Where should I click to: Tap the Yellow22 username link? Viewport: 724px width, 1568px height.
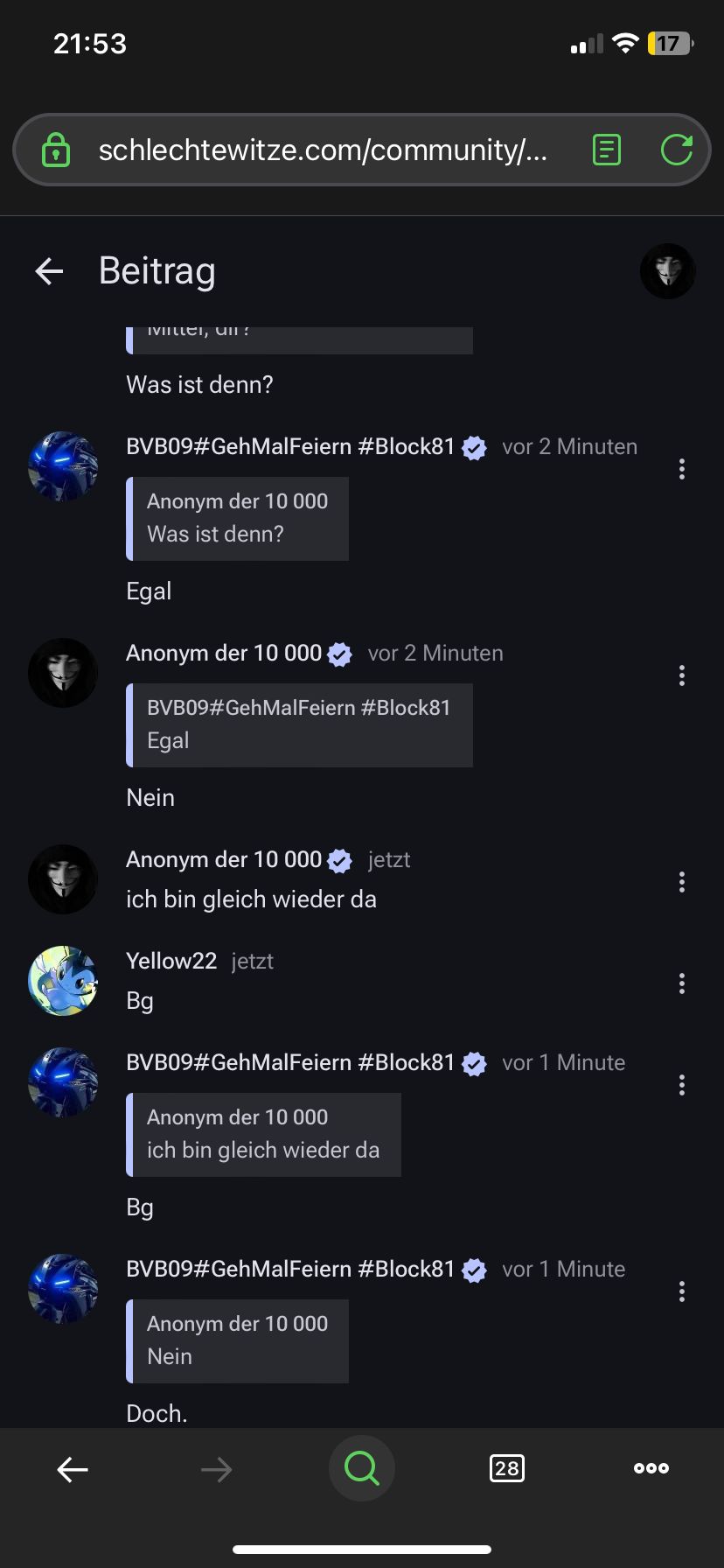pos(171,961)
